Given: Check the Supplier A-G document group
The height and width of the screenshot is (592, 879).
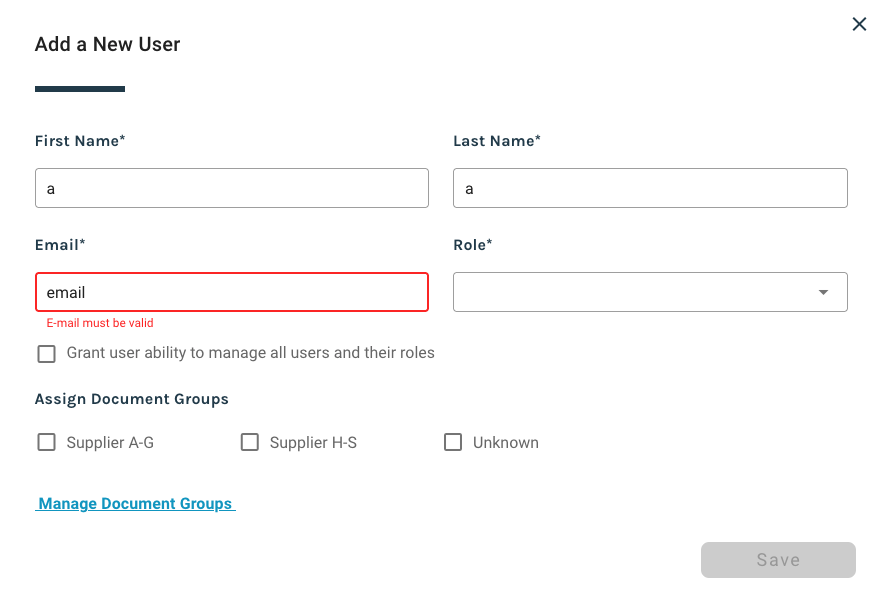Looking at the screenshot, I should click(x=46, y=441).
